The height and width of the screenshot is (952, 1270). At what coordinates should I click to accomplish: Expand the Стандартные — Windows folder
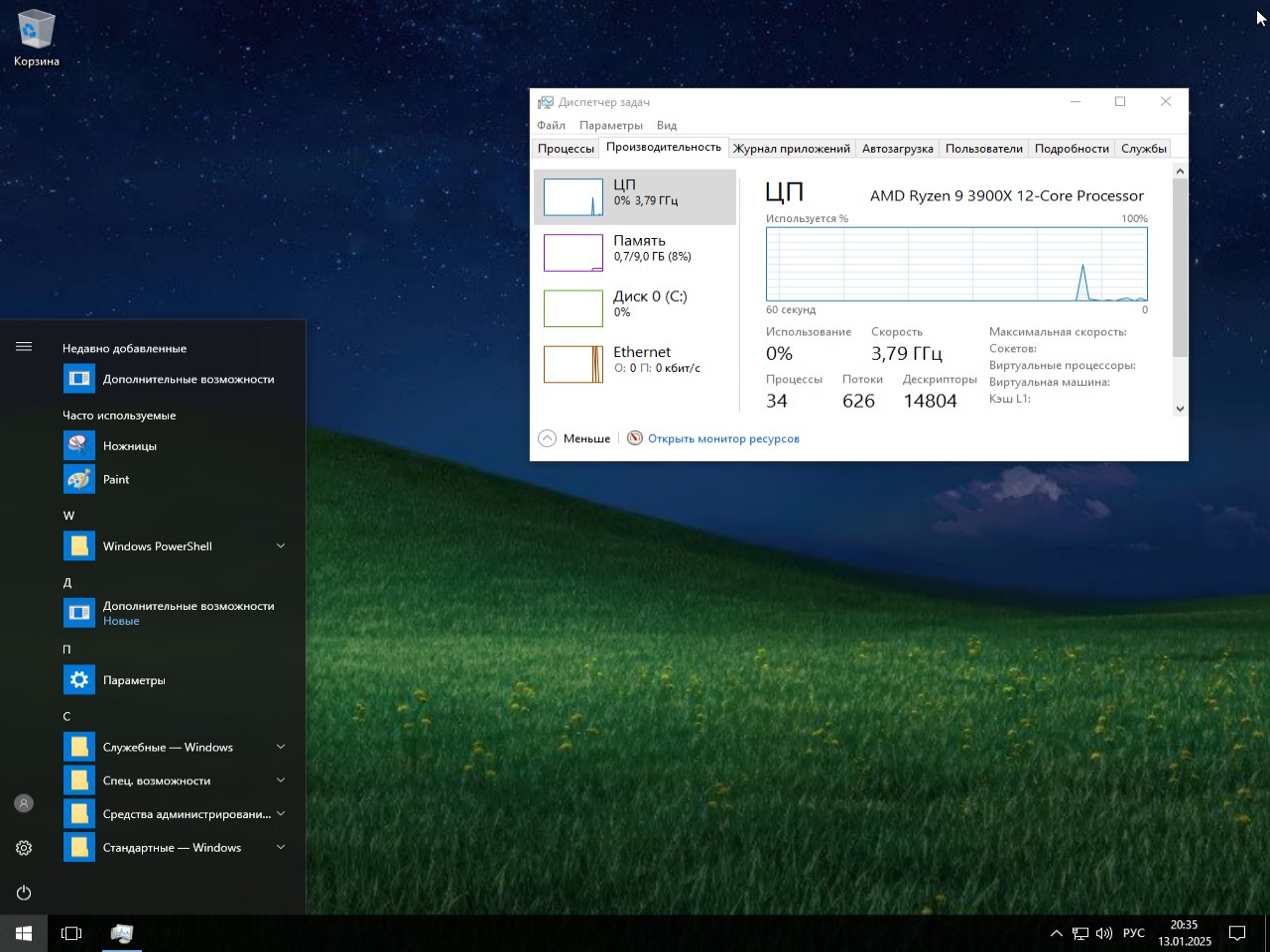(281, 848)
